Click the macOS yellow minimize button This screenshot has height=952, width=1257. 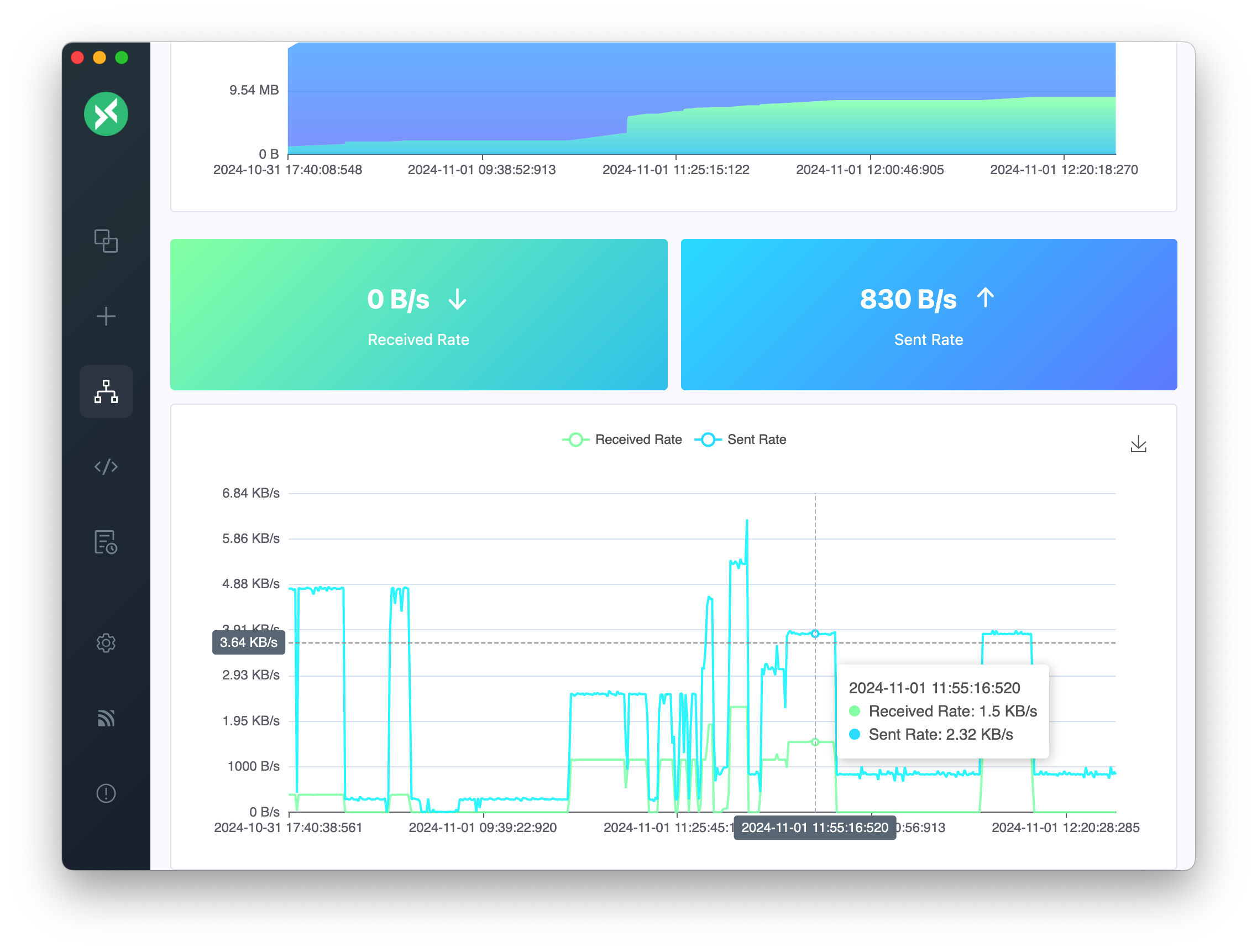99,57
